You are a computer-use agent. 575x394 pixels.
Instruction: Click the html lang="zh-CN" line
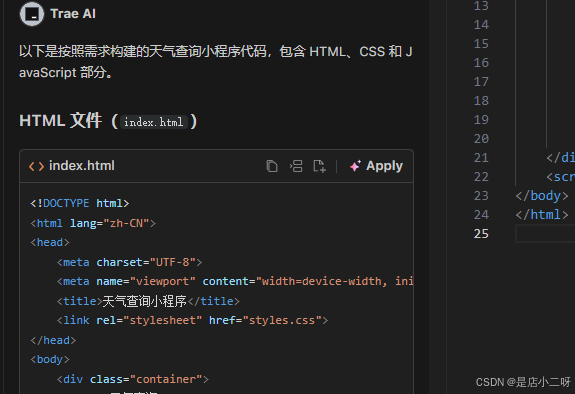(93, 223)
